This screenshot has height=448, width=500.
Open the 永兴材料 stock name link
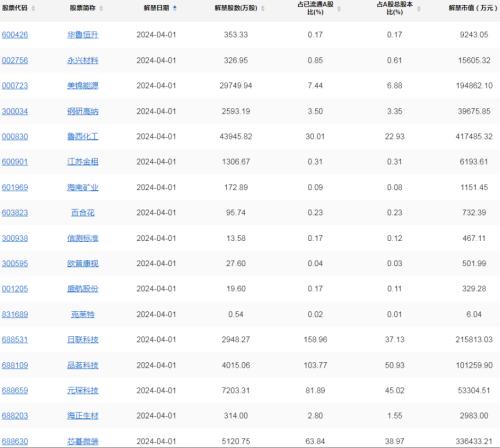(x=83, y=60)
